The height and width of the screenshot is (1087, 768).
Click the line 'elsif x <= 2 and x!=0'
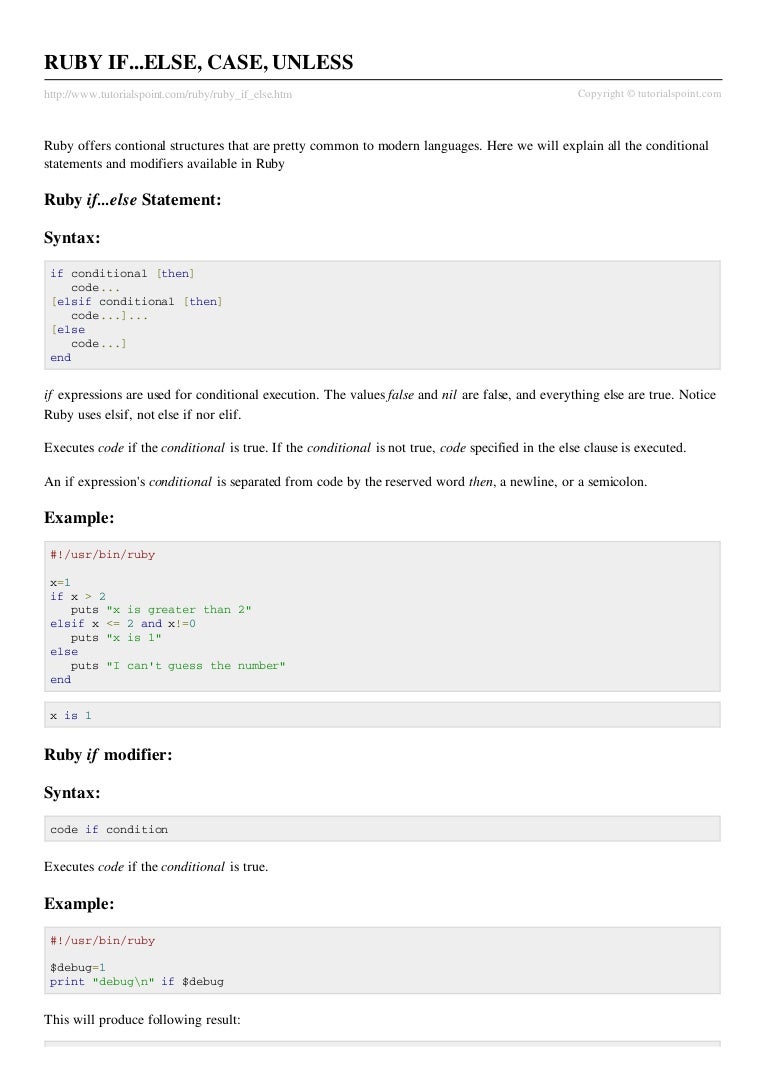(123, 624)
